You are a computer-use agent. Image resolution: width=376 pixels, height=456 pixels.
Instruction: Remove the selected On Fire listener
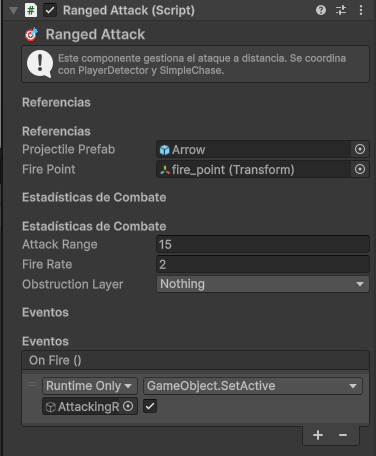click(x=343, y=435)
